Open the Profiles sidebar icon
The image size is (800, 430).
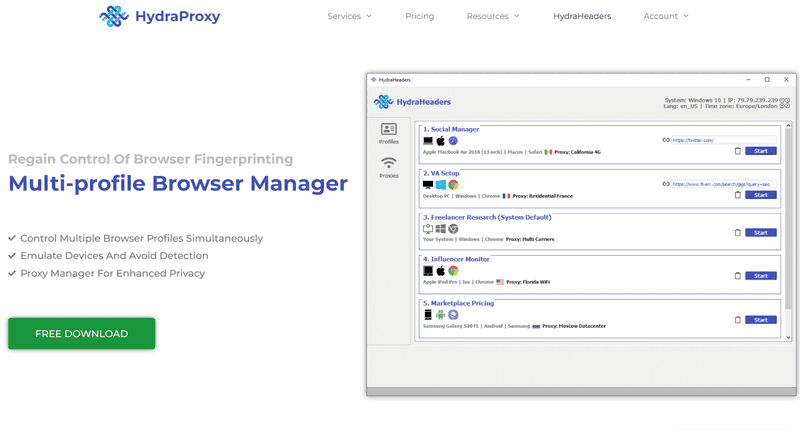click(389, 129)
